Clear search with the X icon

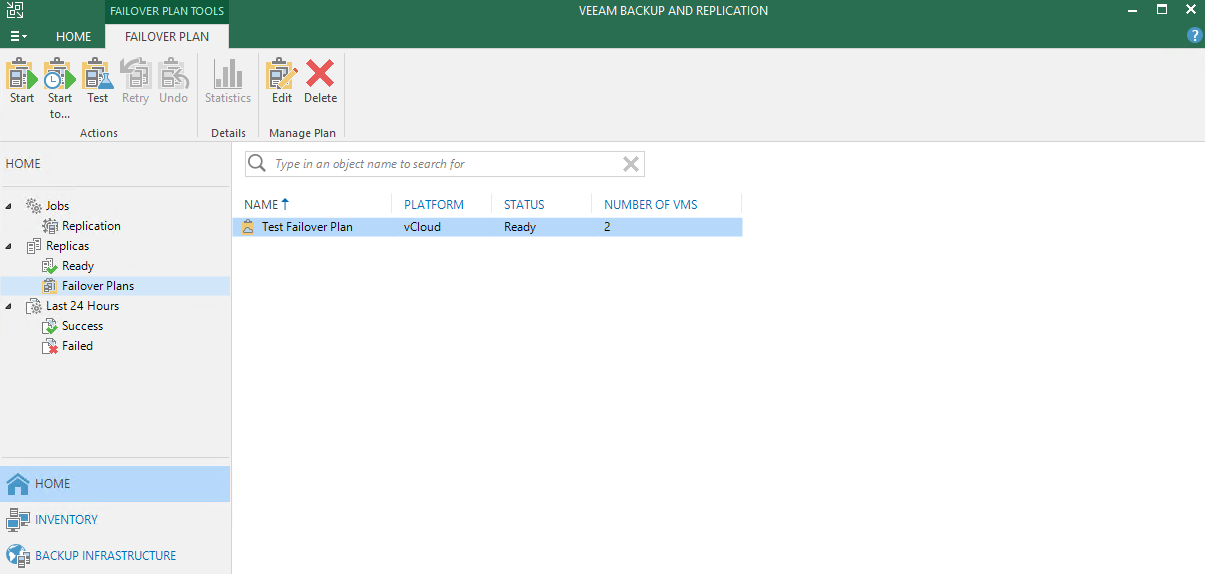point(631,164)
